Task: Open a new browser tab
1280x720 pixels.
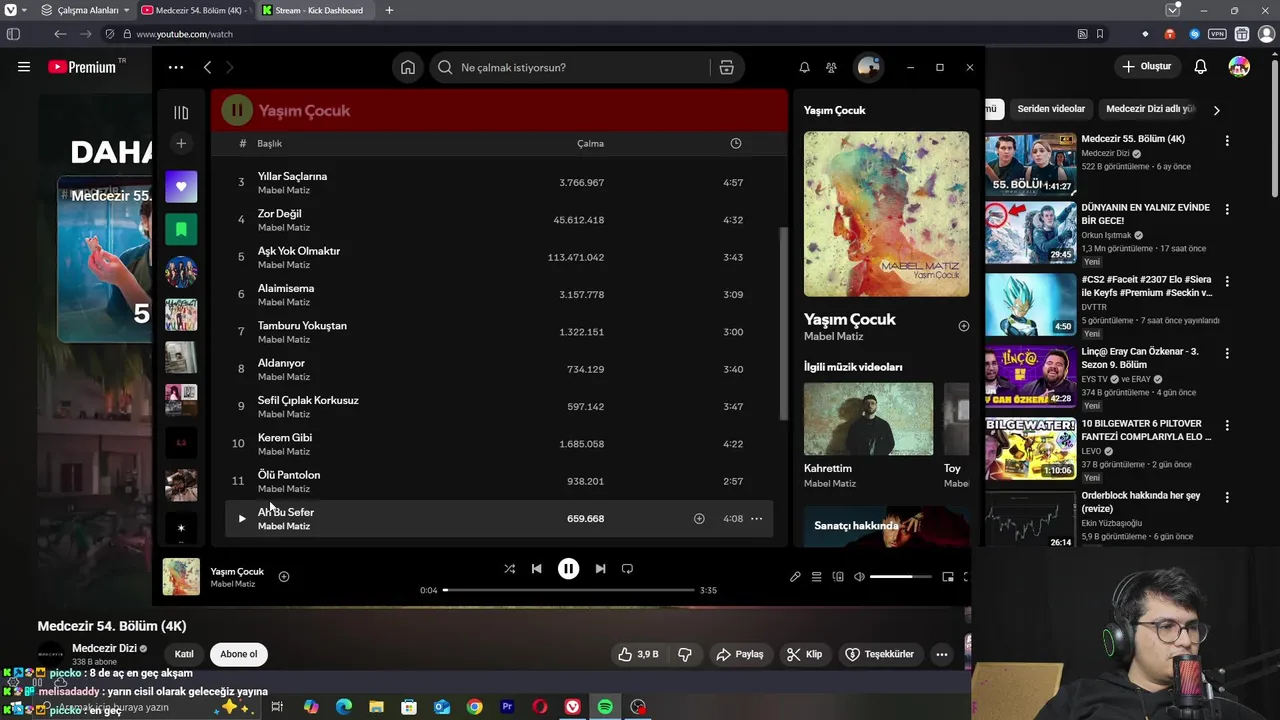Action: (389, 10)
